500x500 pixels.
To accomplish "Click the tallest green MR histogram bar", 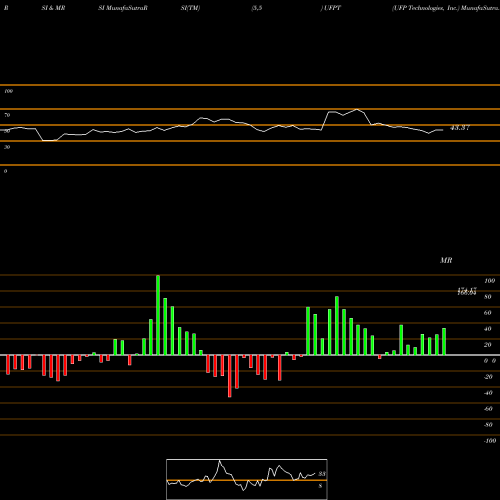I will pos(158,315).
